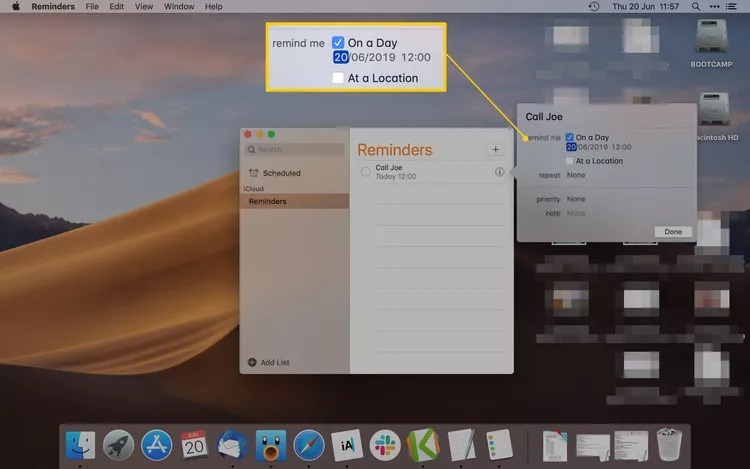Click Add List at sidebar bottom
This screenshot has width=750, height=469.
[x=268, y=362]
